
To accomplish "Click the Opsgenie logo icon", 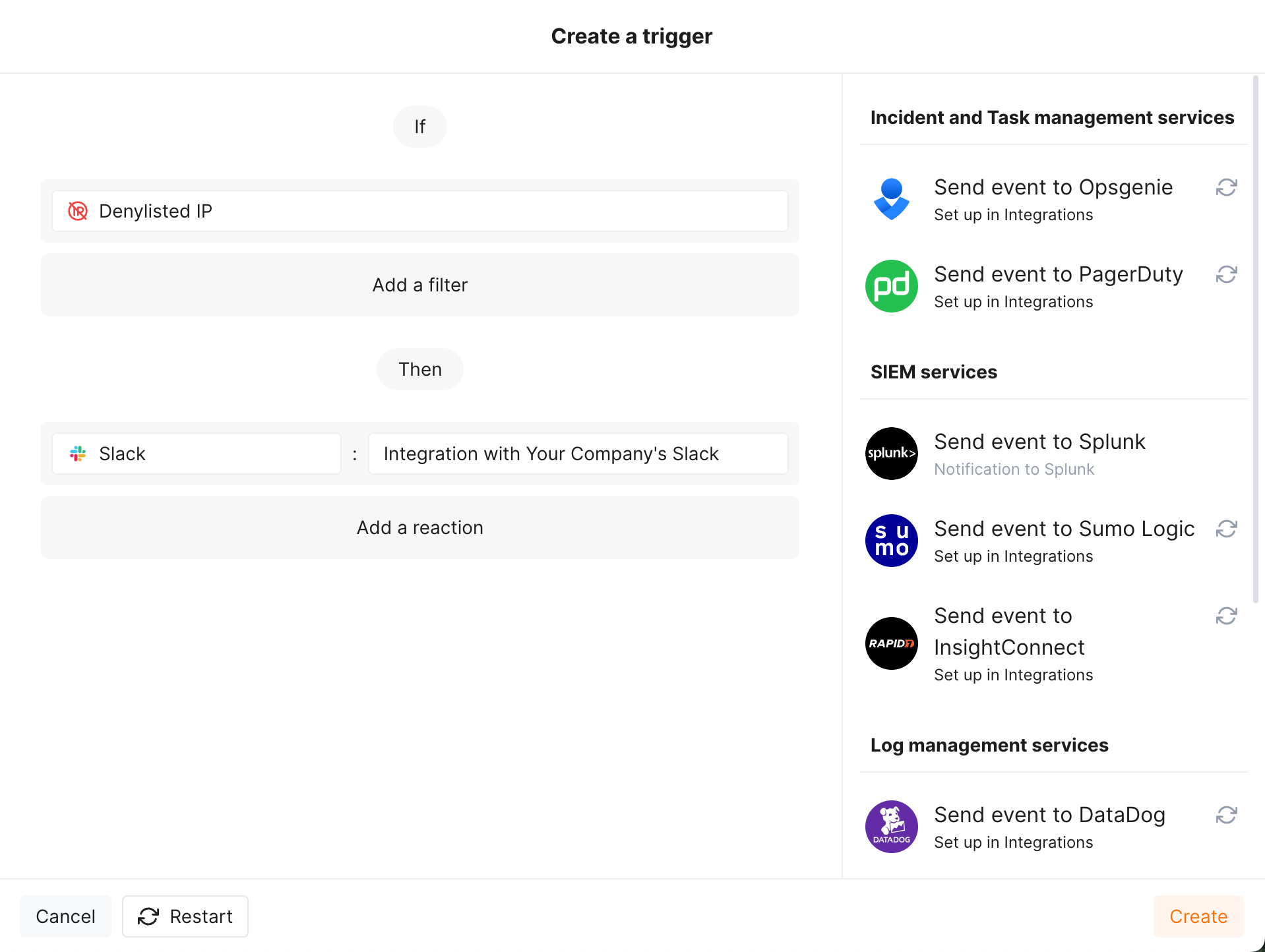I will point(891,199).
